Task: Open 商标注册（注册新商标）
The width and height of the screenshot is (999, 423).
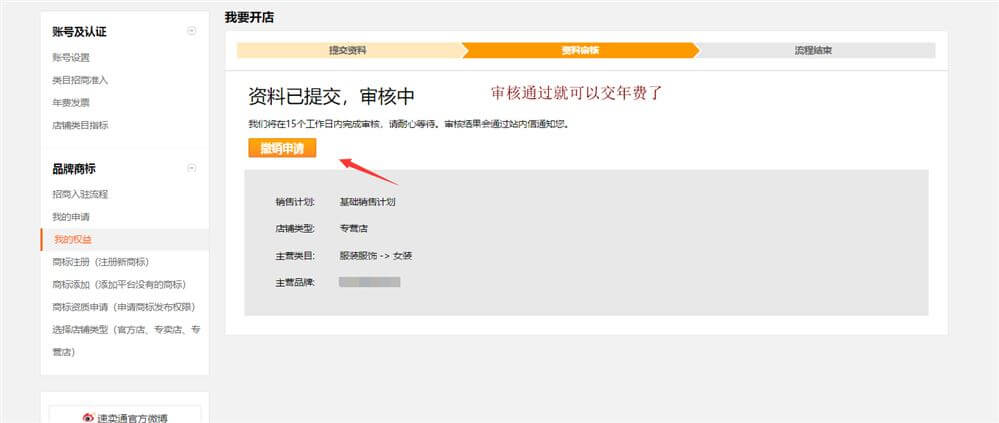Action: pyautogui.click(x=99, y=262)
